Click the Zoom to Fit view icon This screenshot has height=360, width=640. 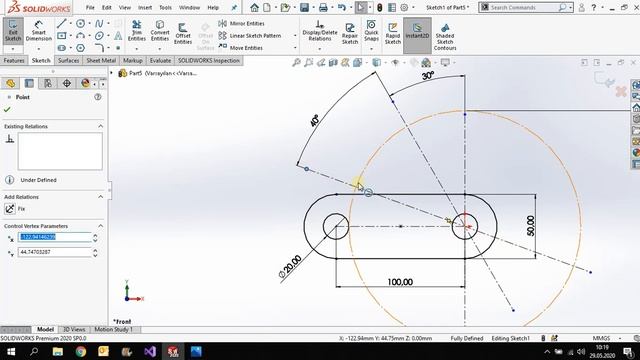[x=296, y=62]
